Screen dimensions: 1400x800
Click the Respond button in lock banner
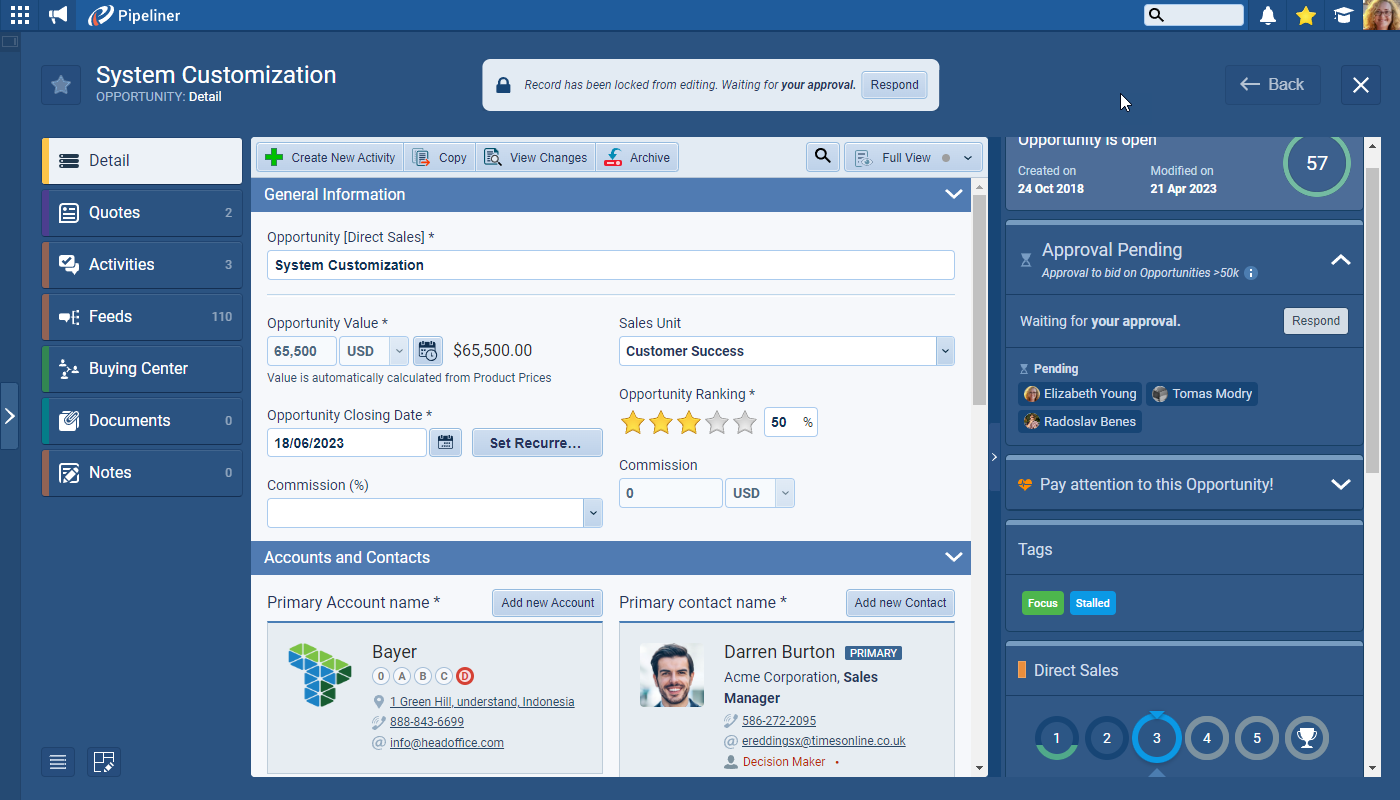[894, 85]
